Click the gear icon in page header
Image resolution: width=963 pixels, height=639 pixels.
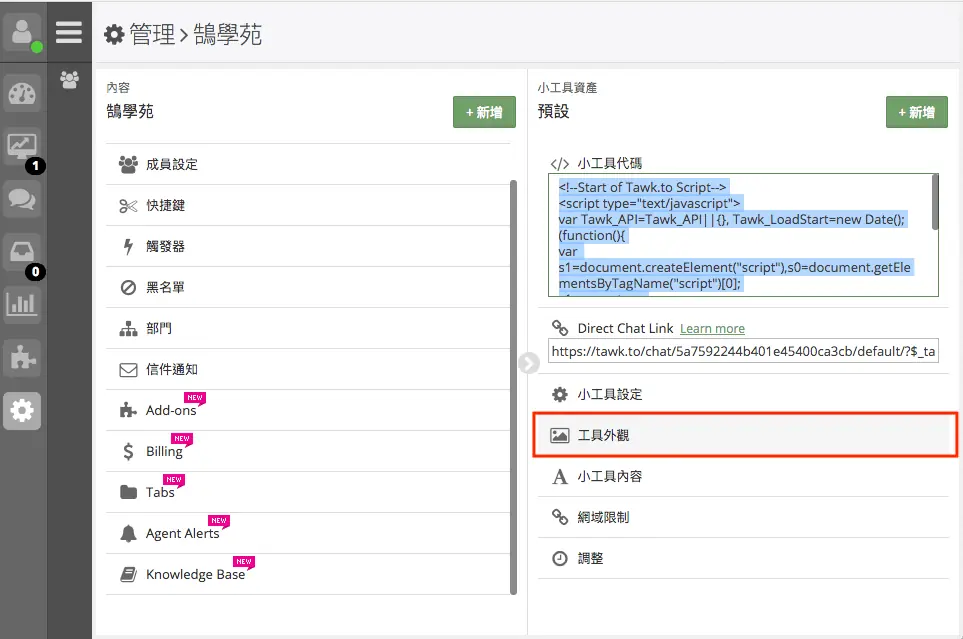click(x=114, y=34)
